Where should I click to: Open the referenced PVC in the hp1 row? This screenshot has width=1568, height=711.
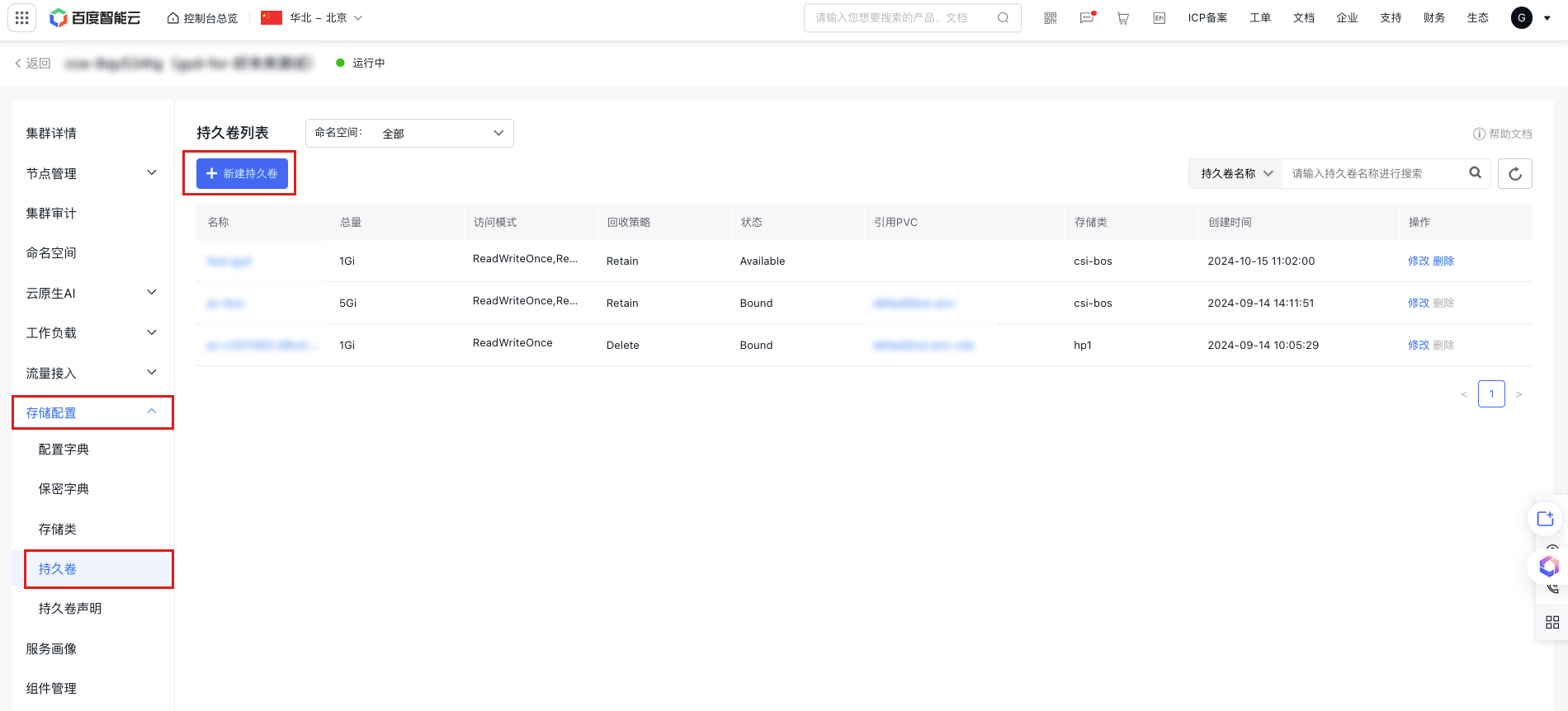(x=923, y=346)
